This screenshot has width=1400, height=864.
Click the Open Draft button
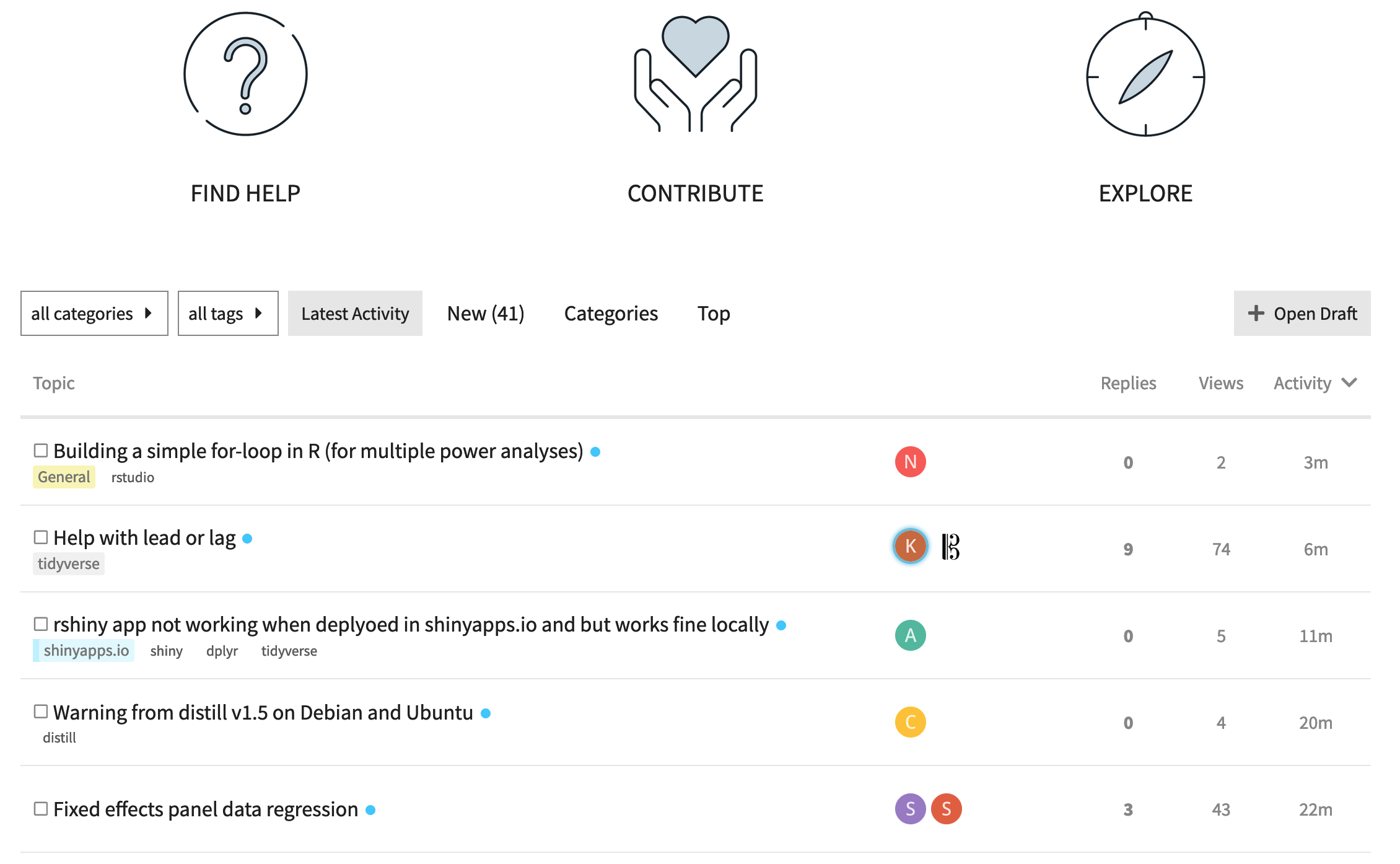tap(1302, 314)
